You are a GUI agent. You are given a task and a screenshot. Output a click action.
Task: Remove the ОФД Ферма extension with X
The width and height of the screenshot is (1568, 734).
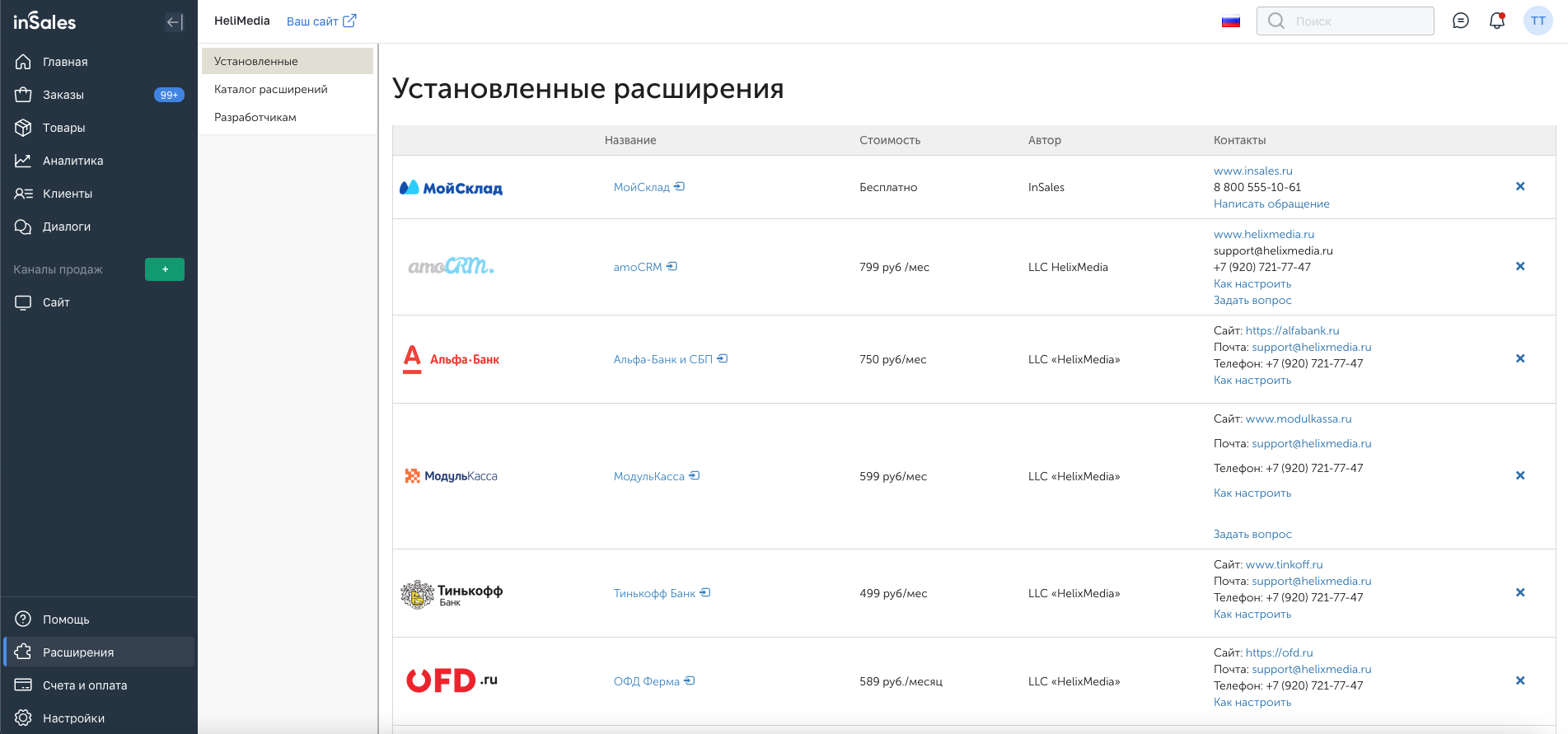1520,681
